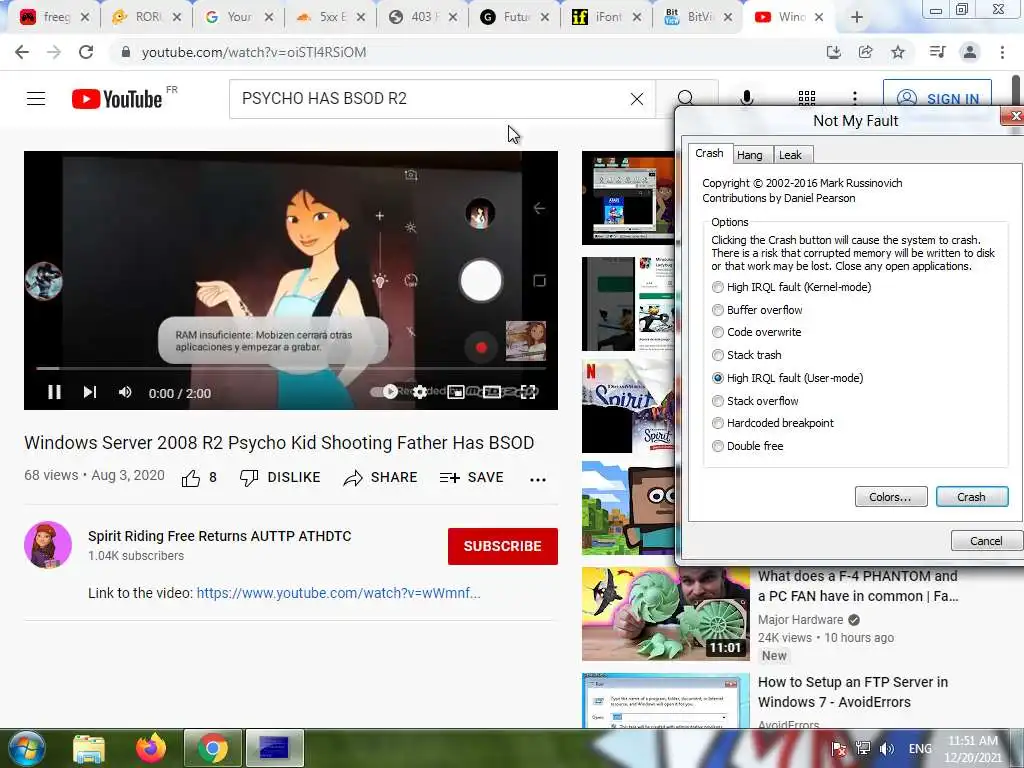1024x768 pixels.
Task: Click the share page icon in address bar
Action: [x=866, y=52]
